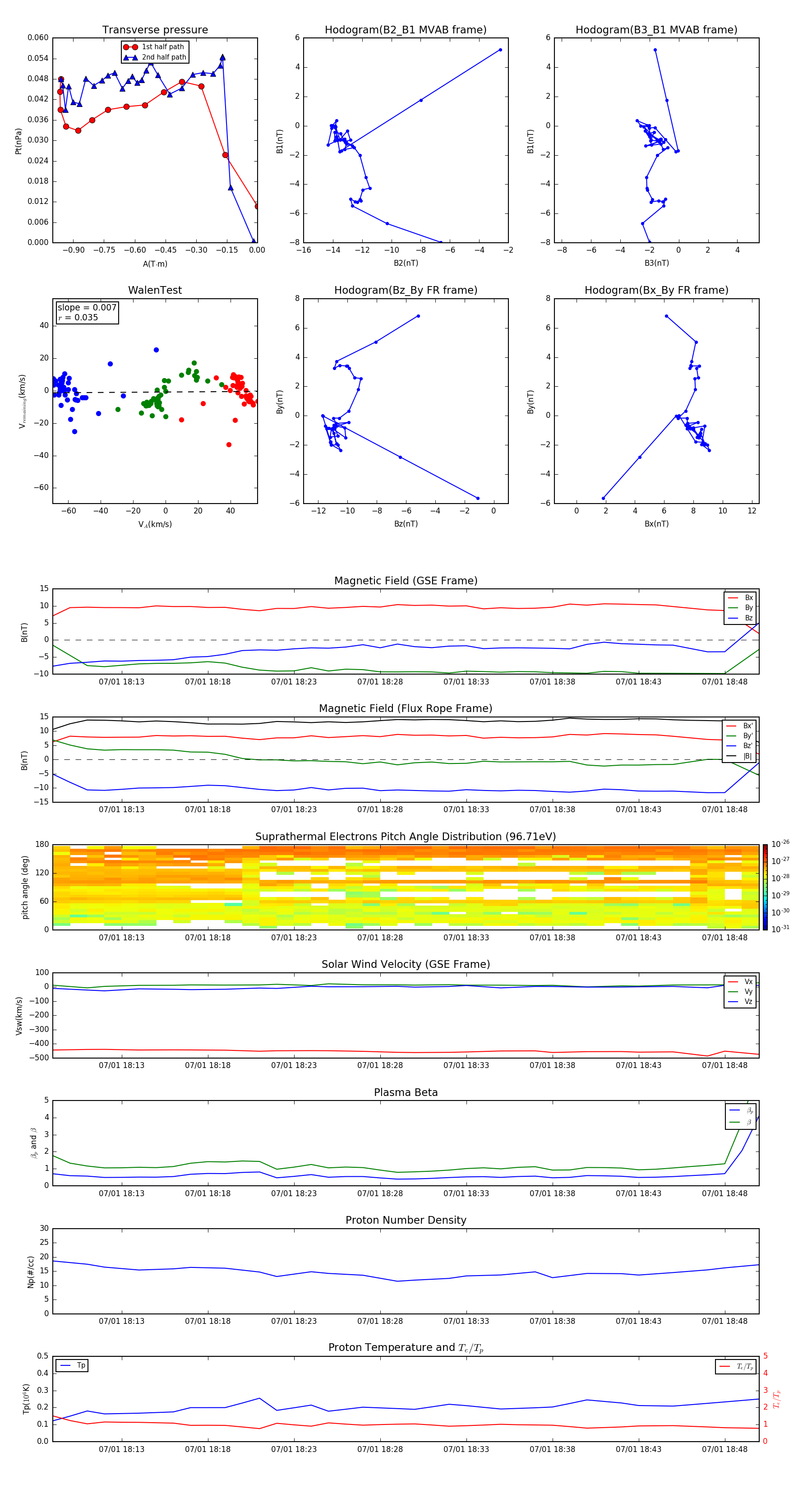Click the pitch angle colorbar scale

pos(765,887)
